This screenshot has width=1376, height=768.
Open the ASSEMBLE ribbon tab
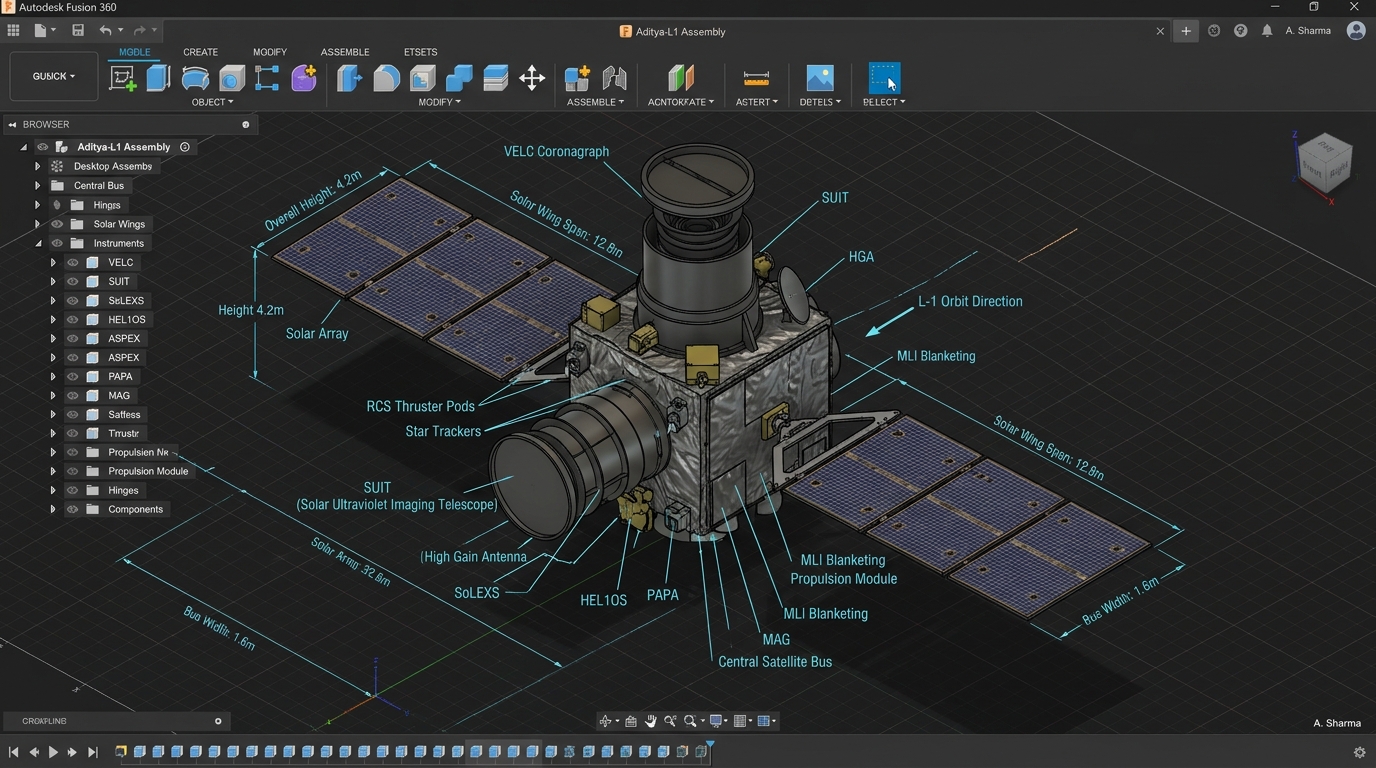pyautogui.click(x=345, y=52)
